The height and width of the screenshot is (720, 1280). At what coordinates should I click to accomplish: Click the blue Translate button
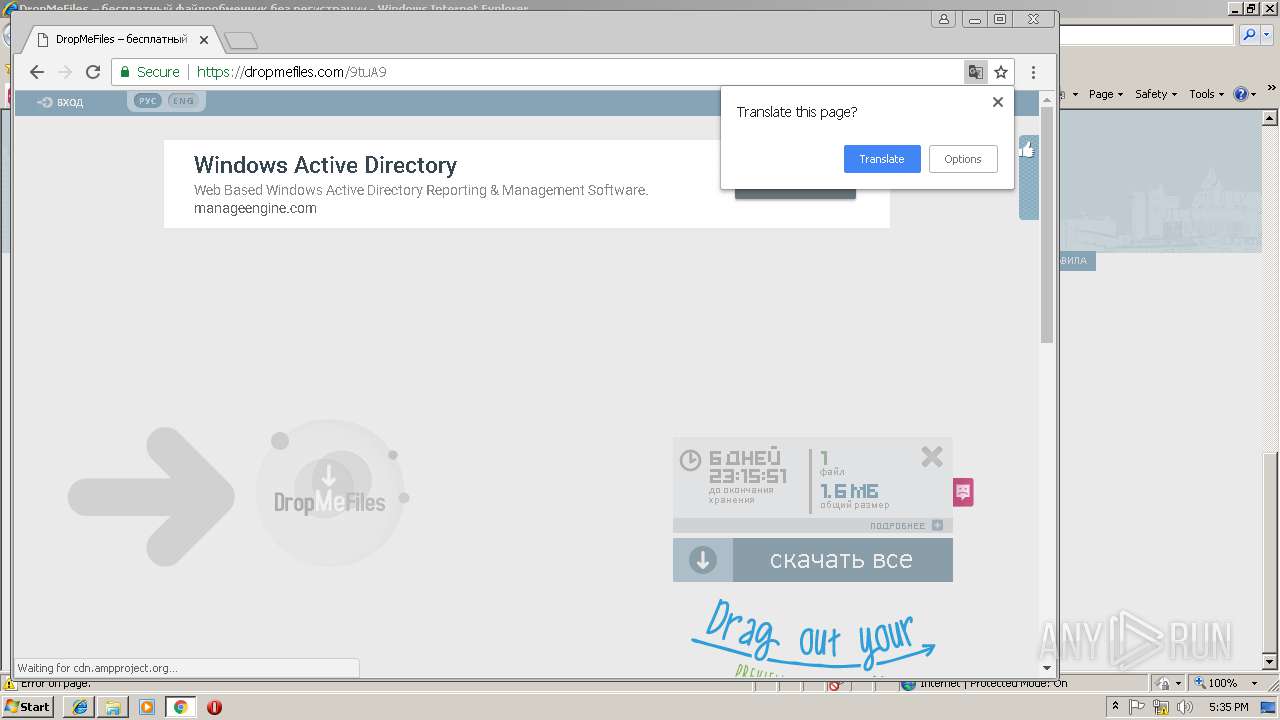[882, 159]
